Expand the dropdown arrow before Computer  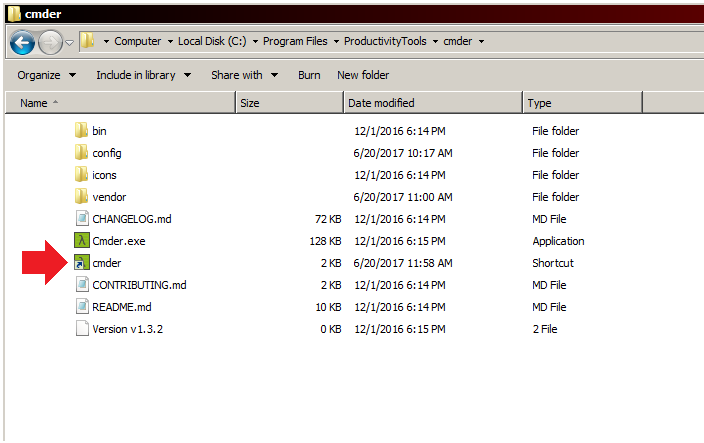(x=106, y=41)
